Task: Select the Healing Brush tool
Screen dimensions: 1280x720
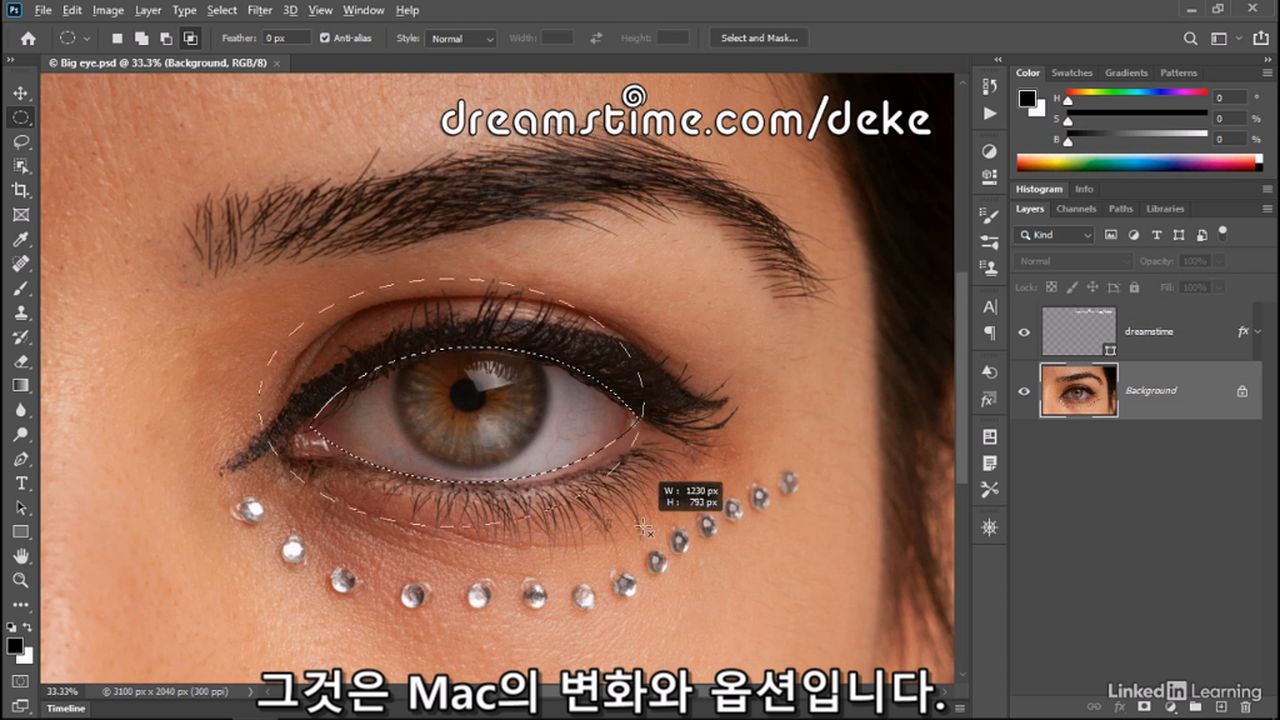Action: coord(20,264)
